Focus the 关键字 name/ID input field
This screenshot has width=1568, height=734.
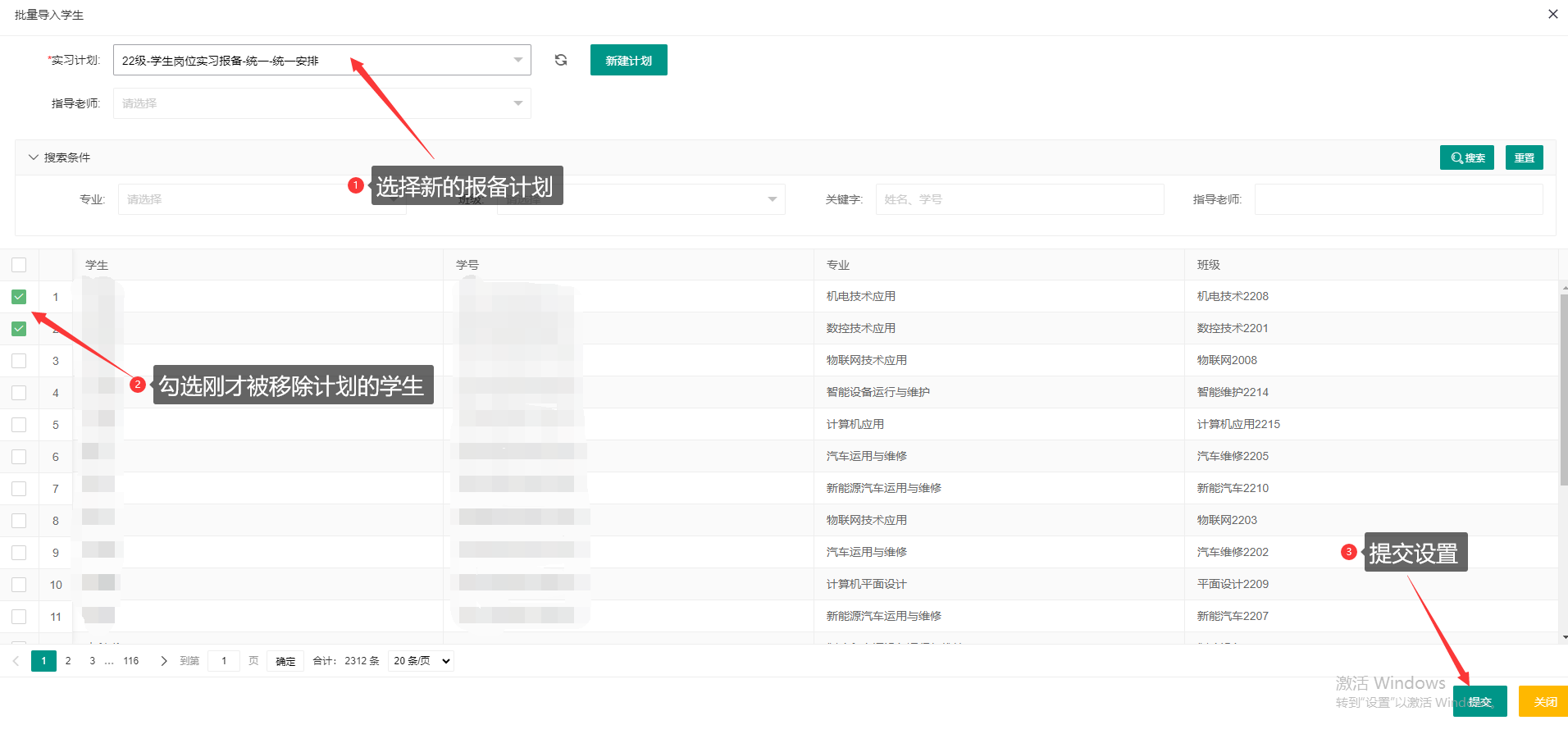click(1019, 199)
